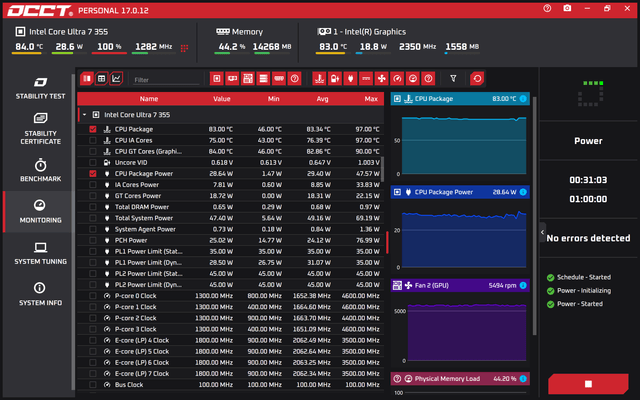Sort table by Avg column header
640x400 pixels.
(x=322, y=99)
